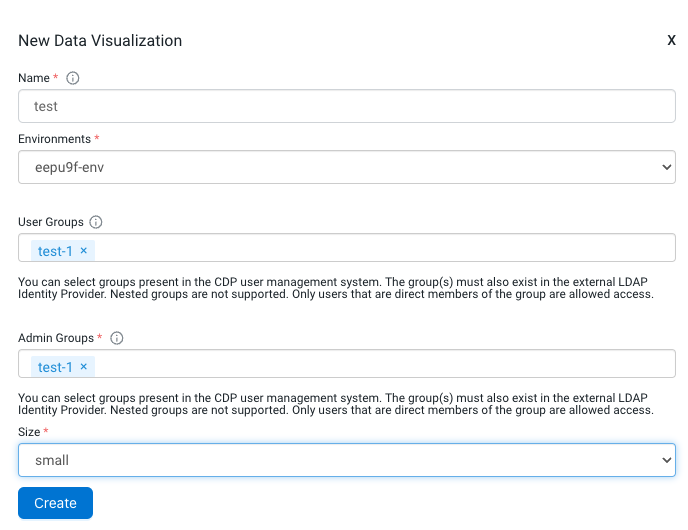Click the help text under User Groups
688x530 pixels.
click(x=336, y=288)
